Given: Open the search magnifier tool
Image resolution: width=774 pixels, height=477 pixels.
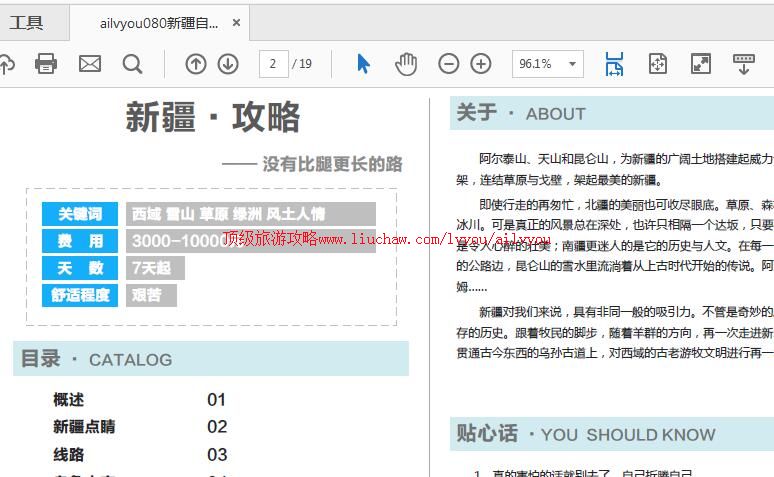Looking at the screenshot, I should pos(132,64).
